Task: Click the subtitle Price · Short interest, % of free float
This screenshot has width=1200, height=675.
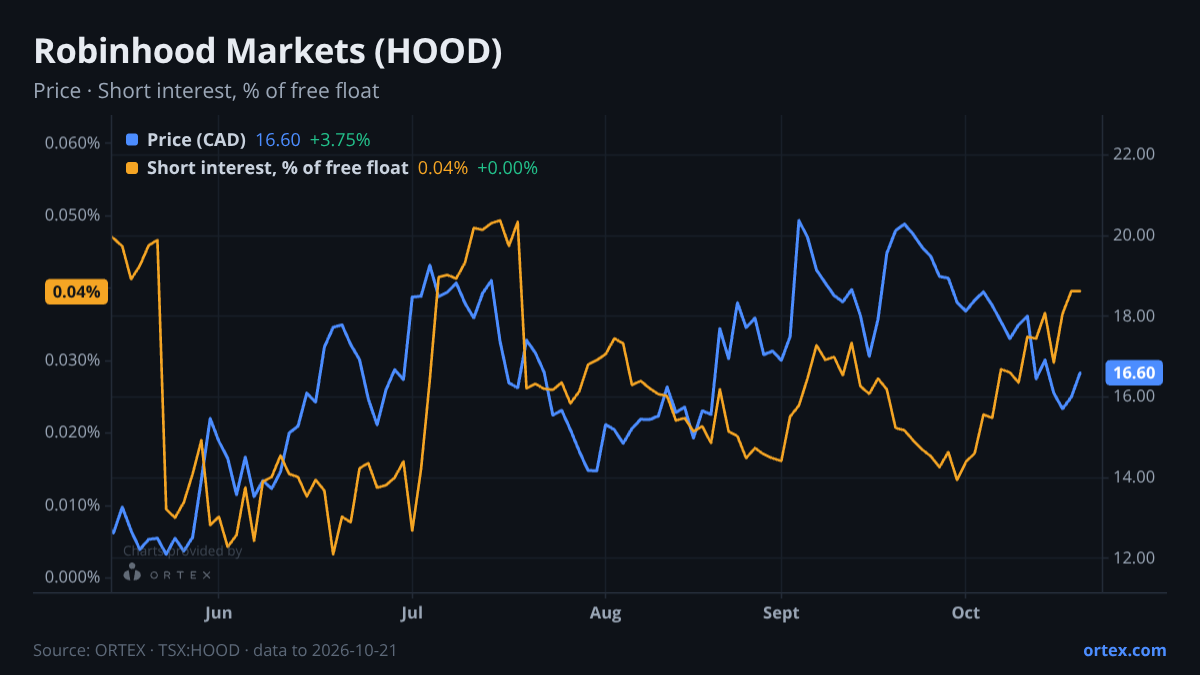Action: pyautogui.click(x=206, y=91)
